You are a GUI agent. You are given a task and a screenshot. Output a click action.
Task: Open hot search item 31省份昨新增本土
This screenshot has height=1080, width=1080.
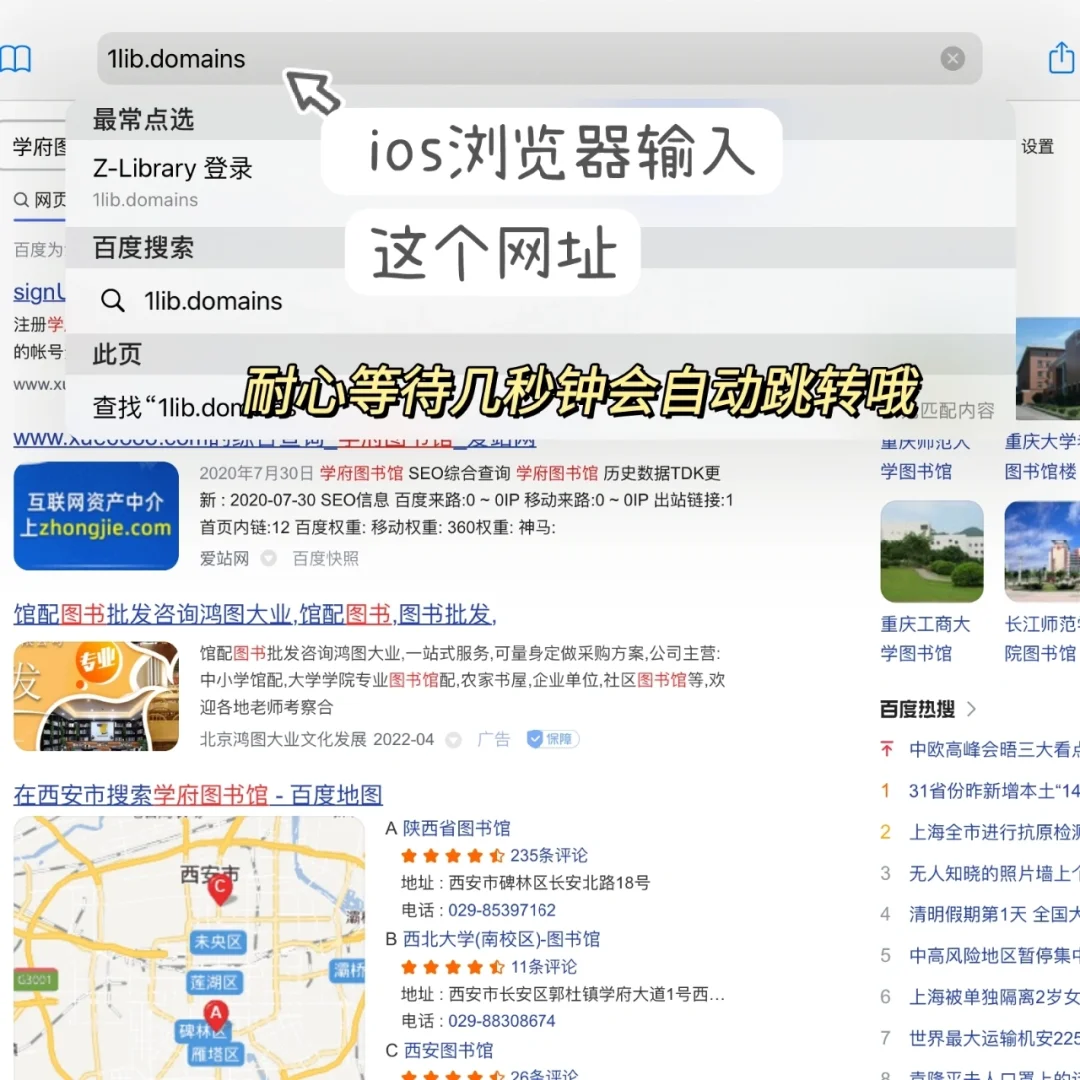coord(994,791)
